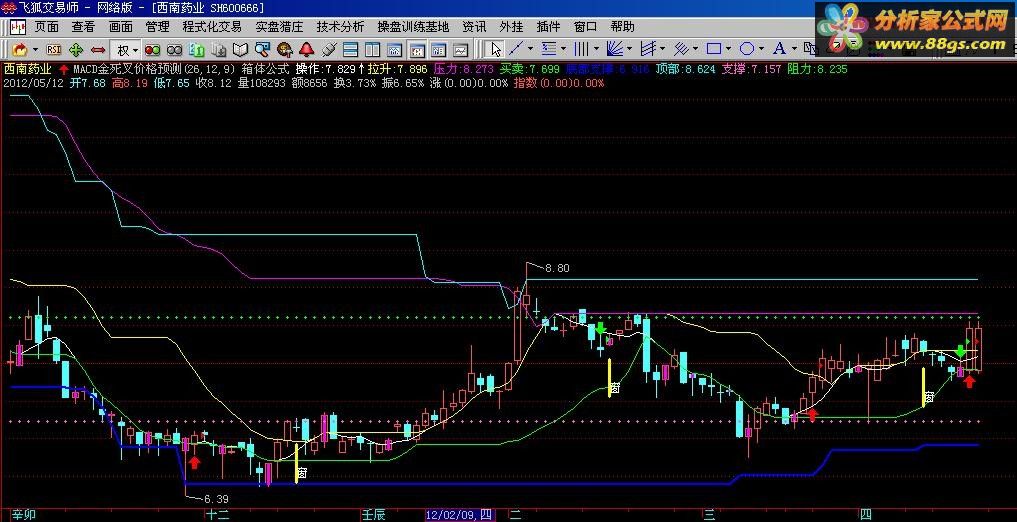The image size is (1017, 522).
Task: Toggle the chart window layout button
Action: click(394, 49)
